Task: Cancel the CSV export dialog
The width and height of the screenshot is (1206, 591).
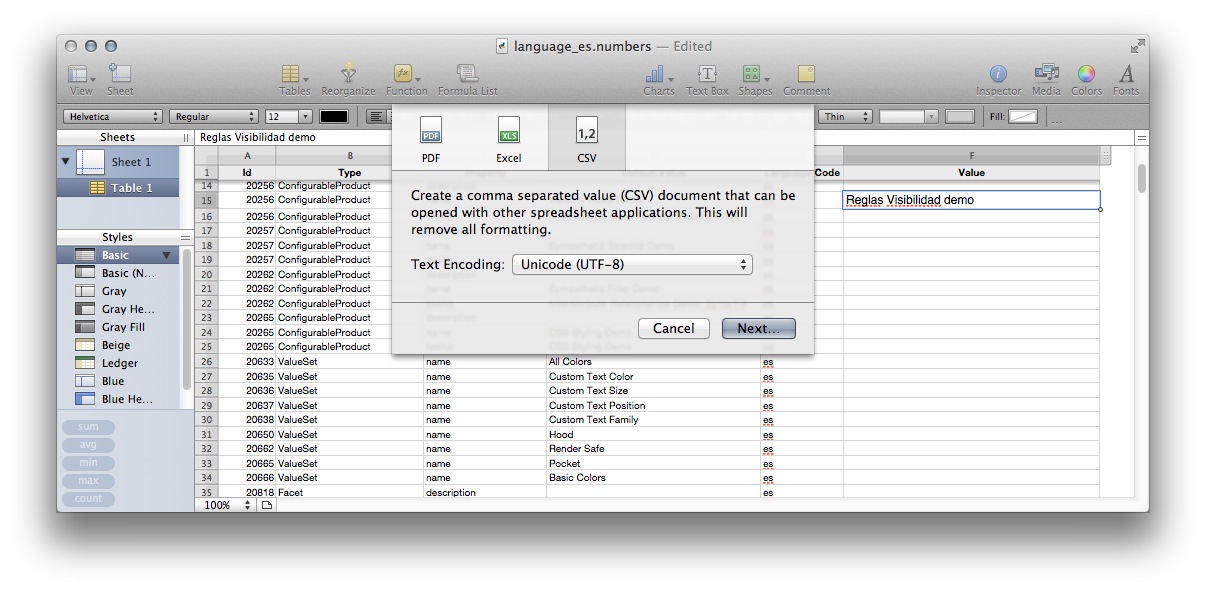Action: coord(673,328)
